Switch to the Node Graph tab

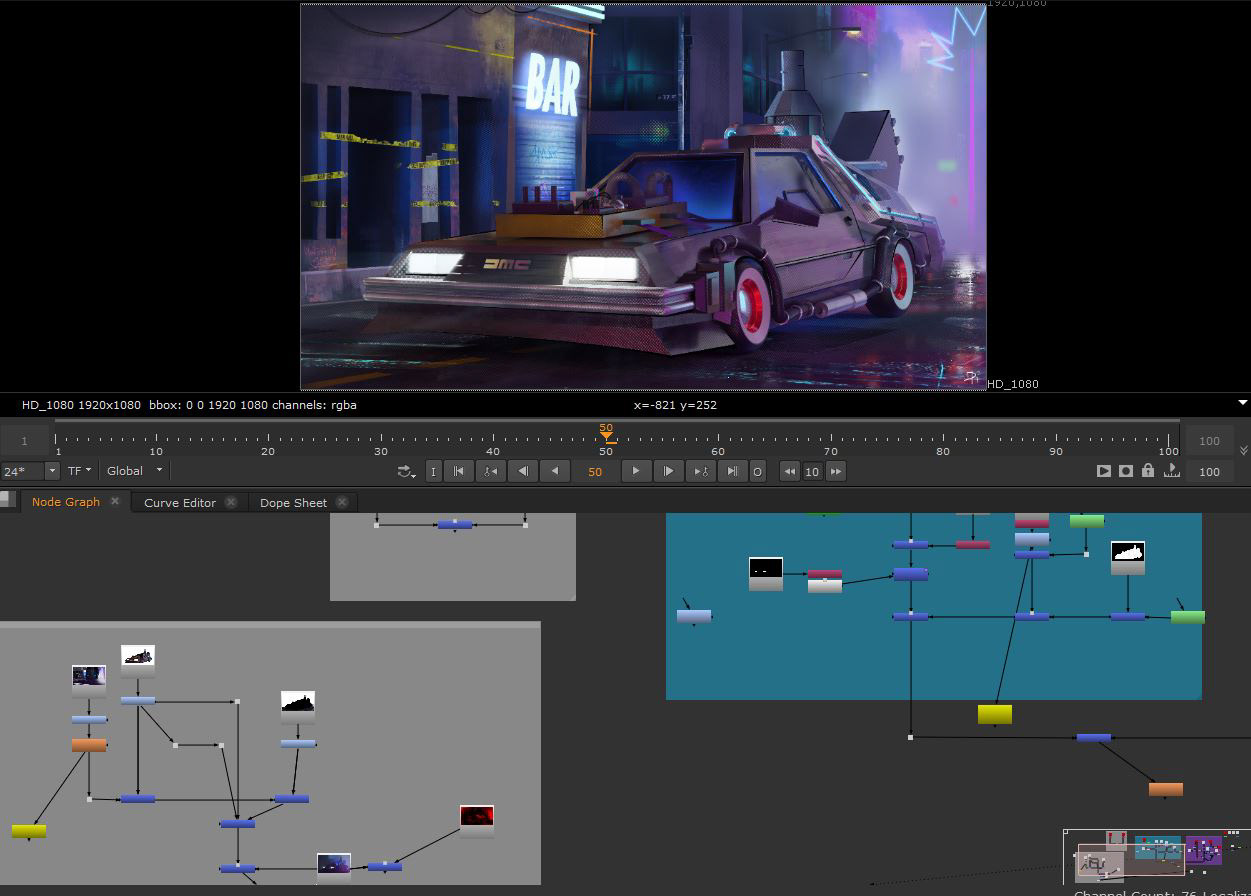[x=66, y=502]
